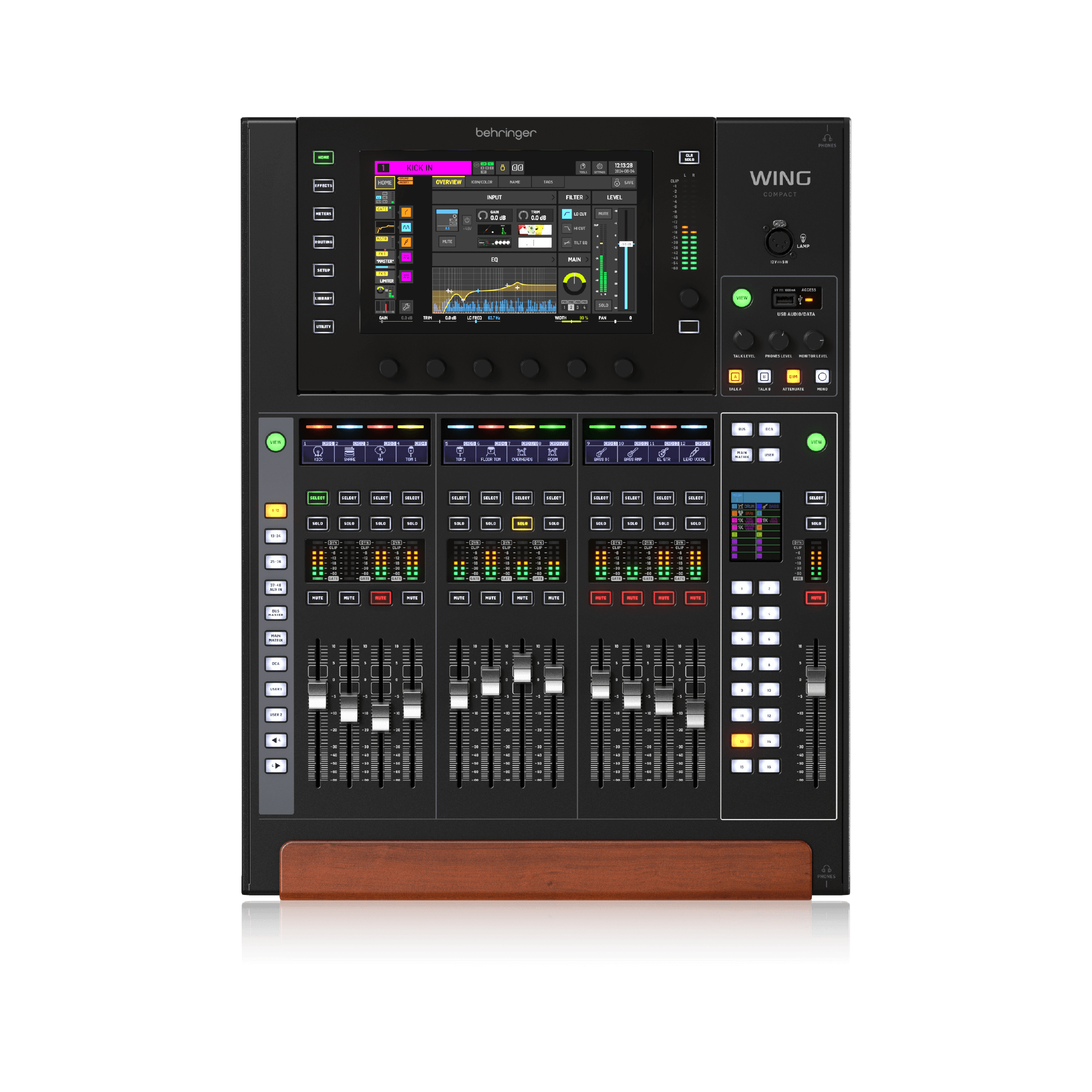This screenshot has width=1092, height=1092.
Task: Toggle the Safe lock on the touchscreen
Action: (x=624, y=182)
